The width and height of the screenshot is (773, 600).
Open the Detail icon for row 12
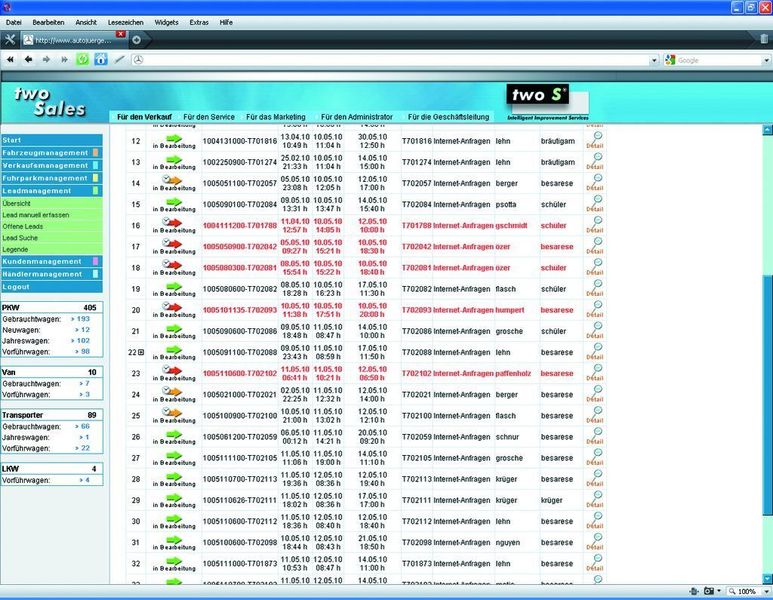pos(595,141)
